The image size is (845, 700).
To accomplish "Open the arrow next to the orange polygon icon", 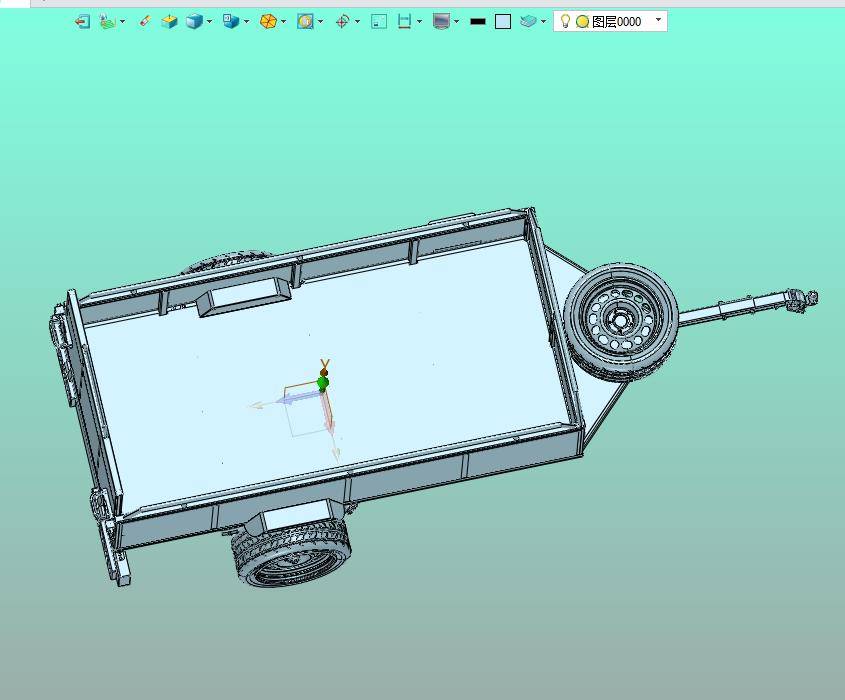I will click(x=284, y=21).
